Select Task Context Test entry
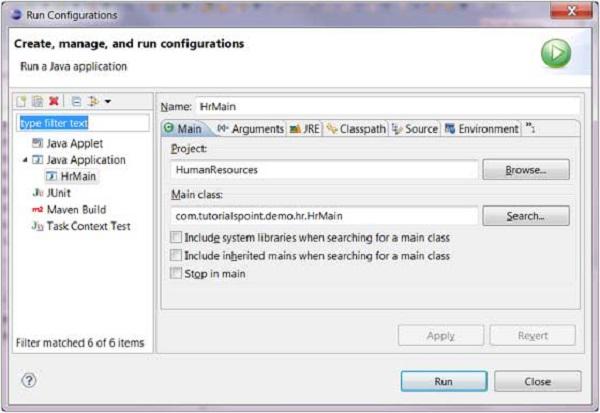This screenshot has width=600, height=413. pyautogui.click(x=88, y=226)
